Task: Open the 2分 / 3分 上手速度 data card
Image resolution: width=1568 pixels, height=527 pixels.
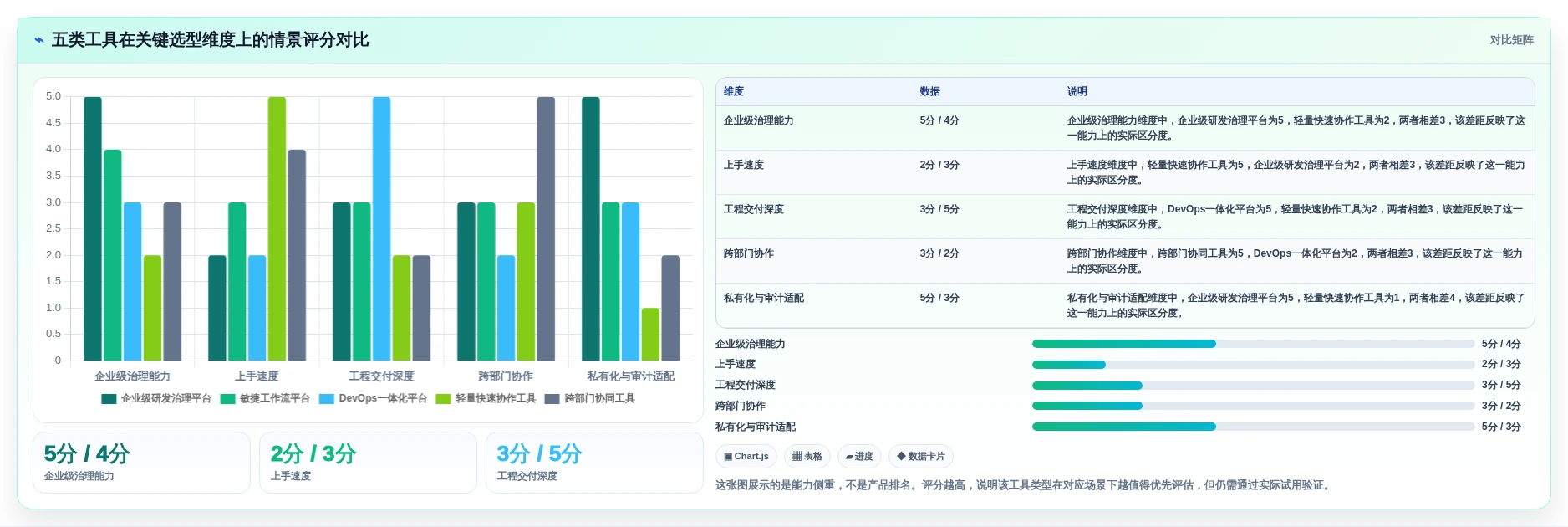Action: [368, 463]
